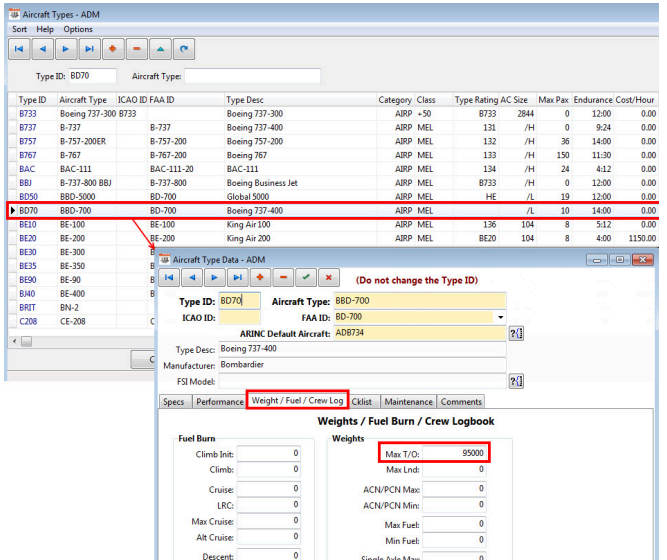Viewport: 667px width, 560px height.
Task: Select the BE35 row in the grid
Action: tap(81, 266)
